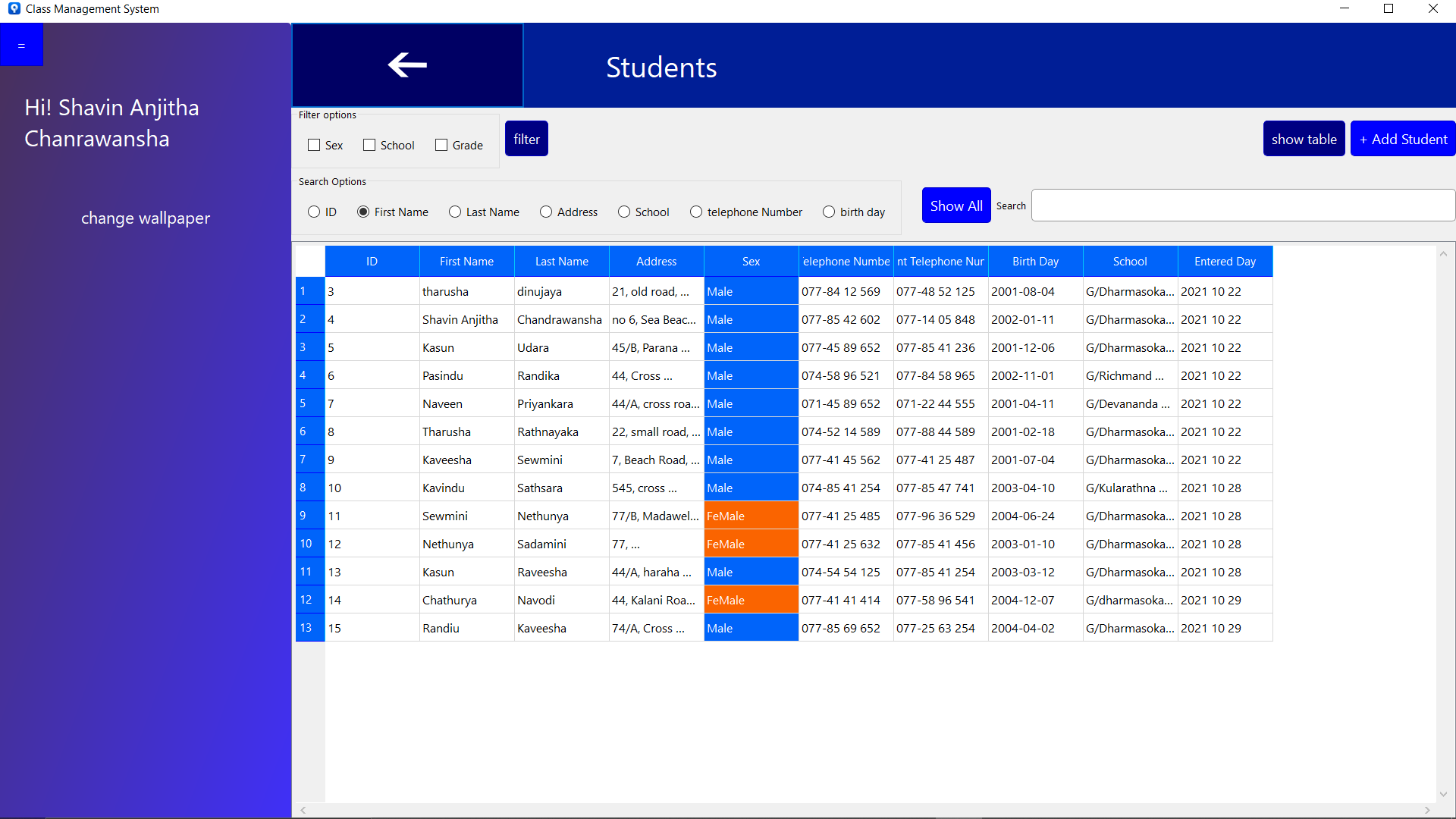
Task: Click the show table button
Action: [x=1304, y=138]
